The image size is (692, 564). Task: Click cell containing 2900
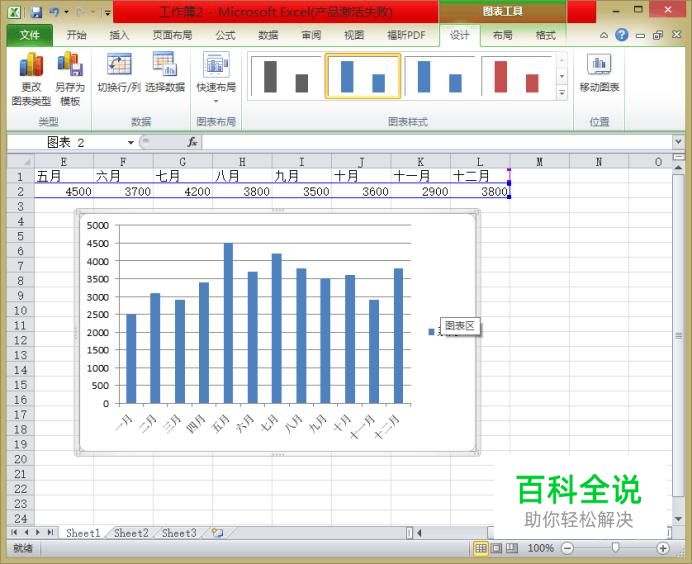[421, 192]
